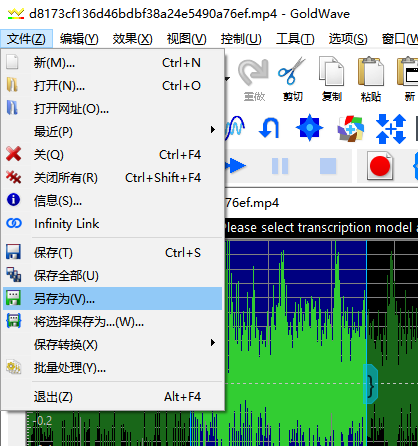Click the 'select transcription model' message bar
Viewport: 418px width, 446px height.
coord(321,228)
